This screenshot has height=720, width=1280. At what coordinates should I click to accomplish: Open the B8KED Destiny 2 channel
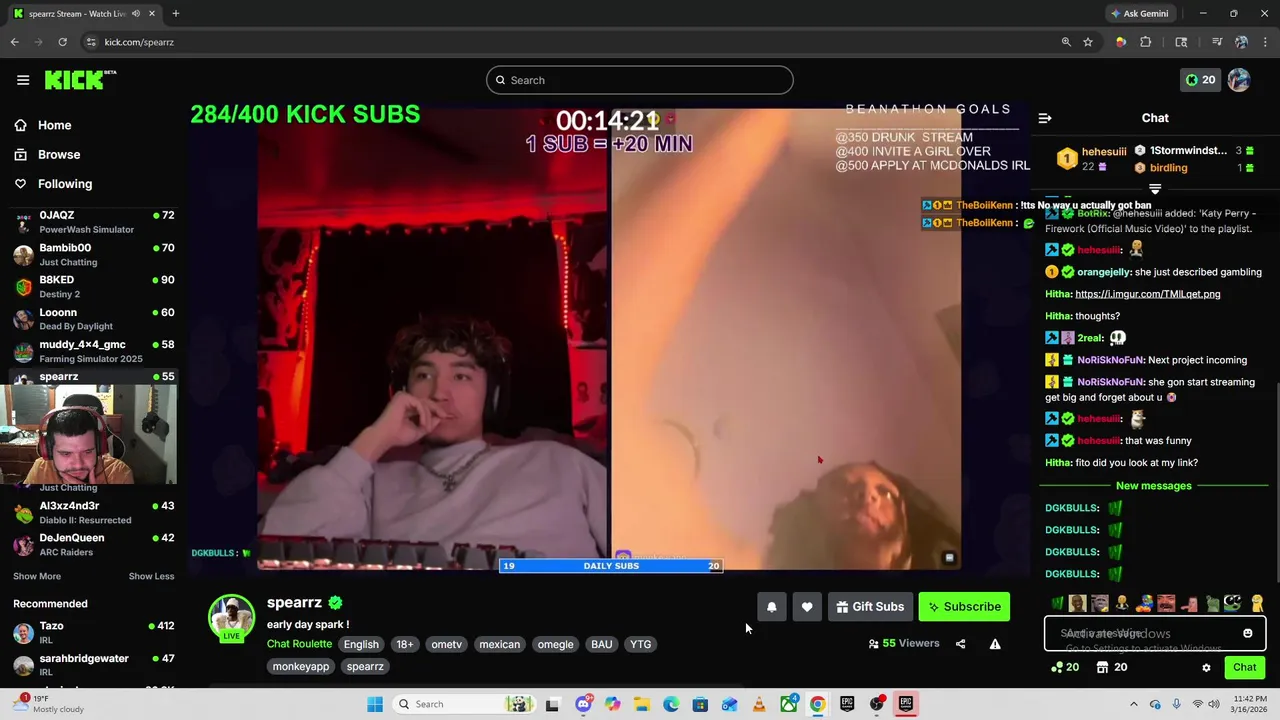[93, 286]
